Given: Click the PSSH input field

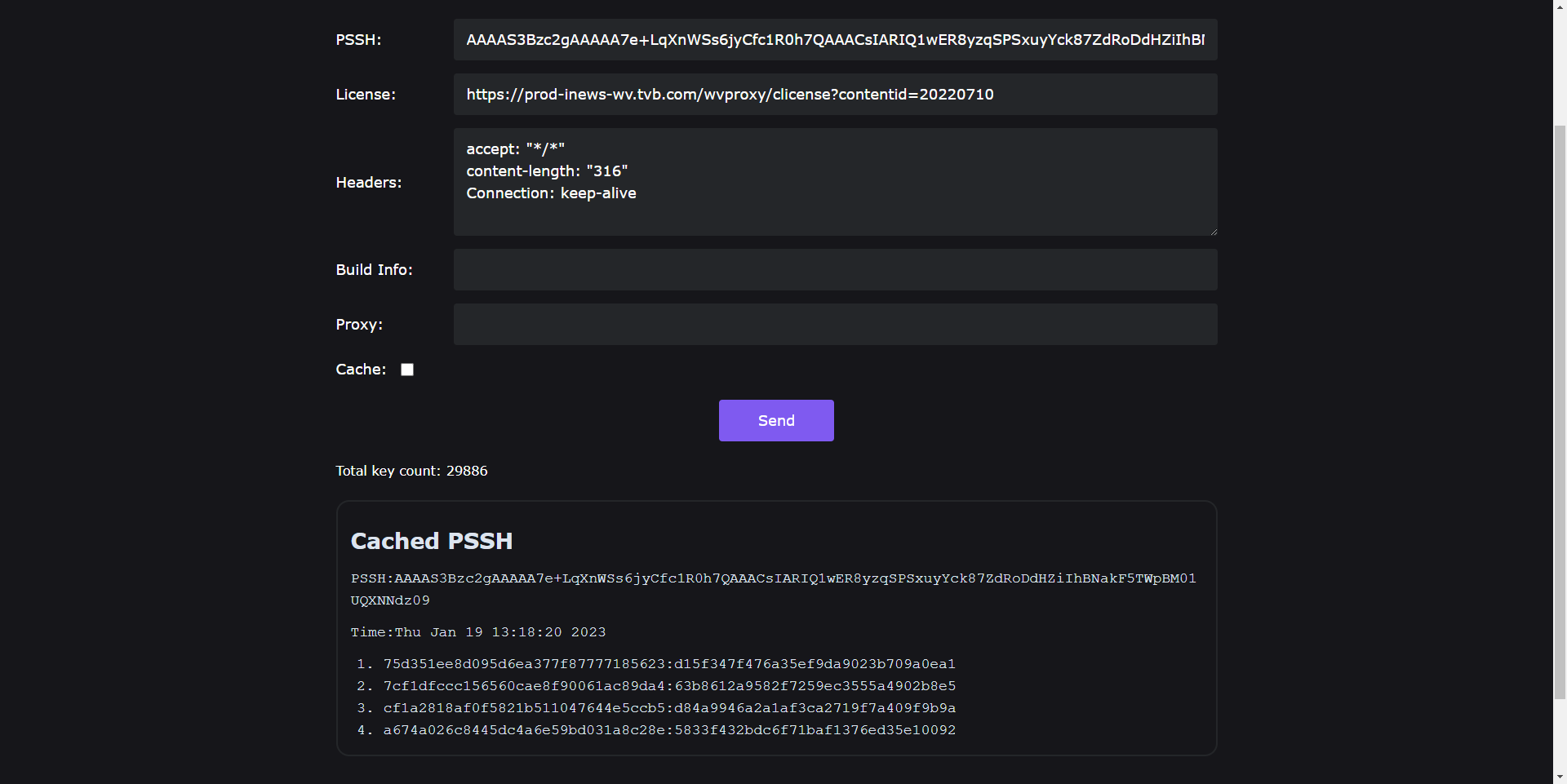Looking at the screenshot, I should [x=834, y=40].
